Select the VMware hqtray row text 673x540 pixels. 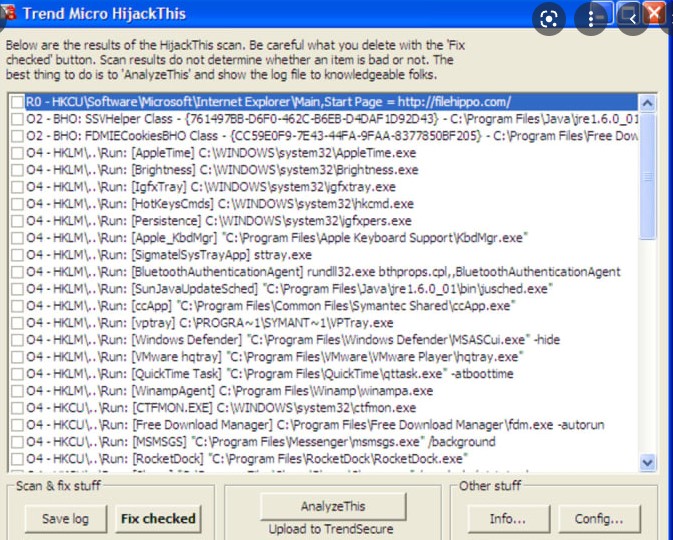(x=275, y=357)
